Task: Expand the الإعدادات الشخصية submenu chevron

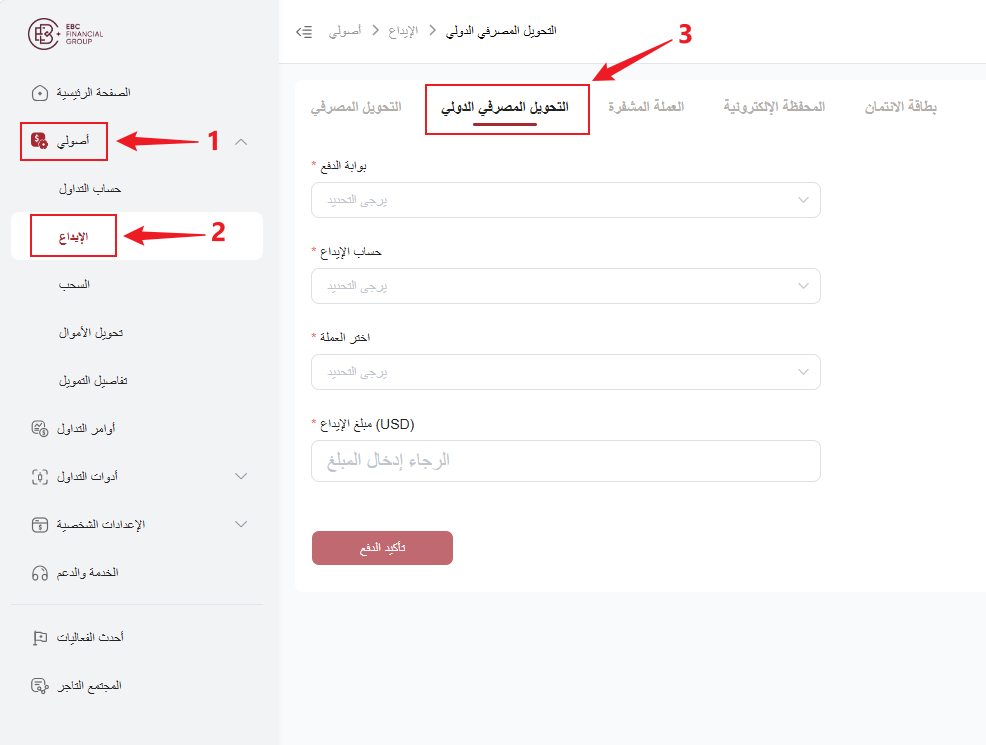Action: click(x=241, y=524)
